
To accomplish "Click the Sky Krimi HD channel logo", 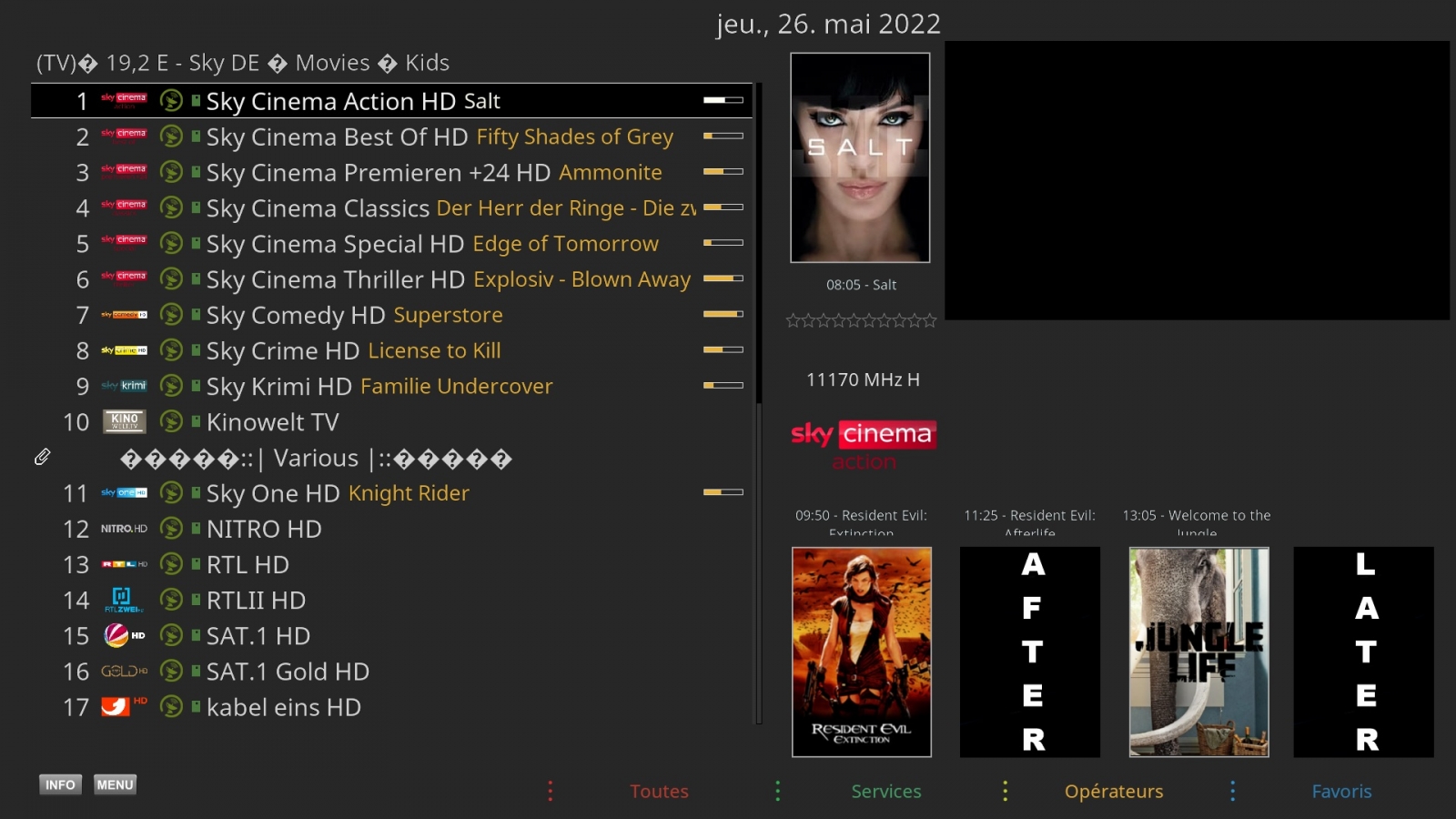I will [124, 385].
